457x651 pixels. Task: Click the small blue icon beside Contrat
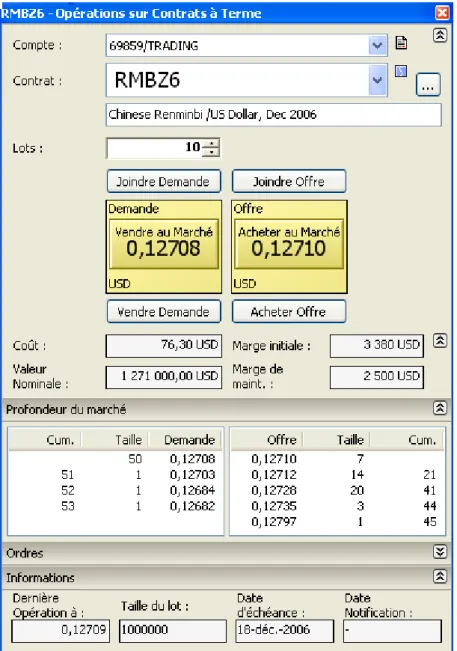(401, 71)
